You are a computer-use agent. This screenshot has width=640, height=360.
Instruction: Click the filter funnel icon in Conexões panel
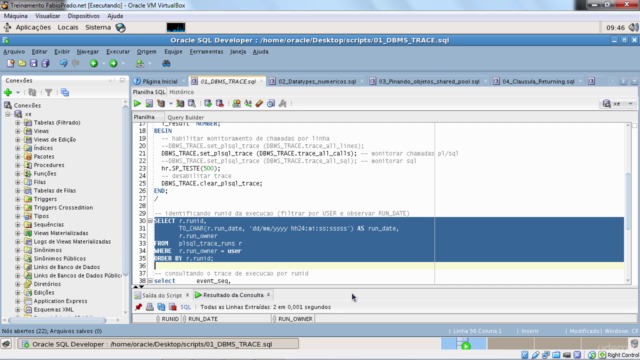pyautogui.click(x=49, y=92)
